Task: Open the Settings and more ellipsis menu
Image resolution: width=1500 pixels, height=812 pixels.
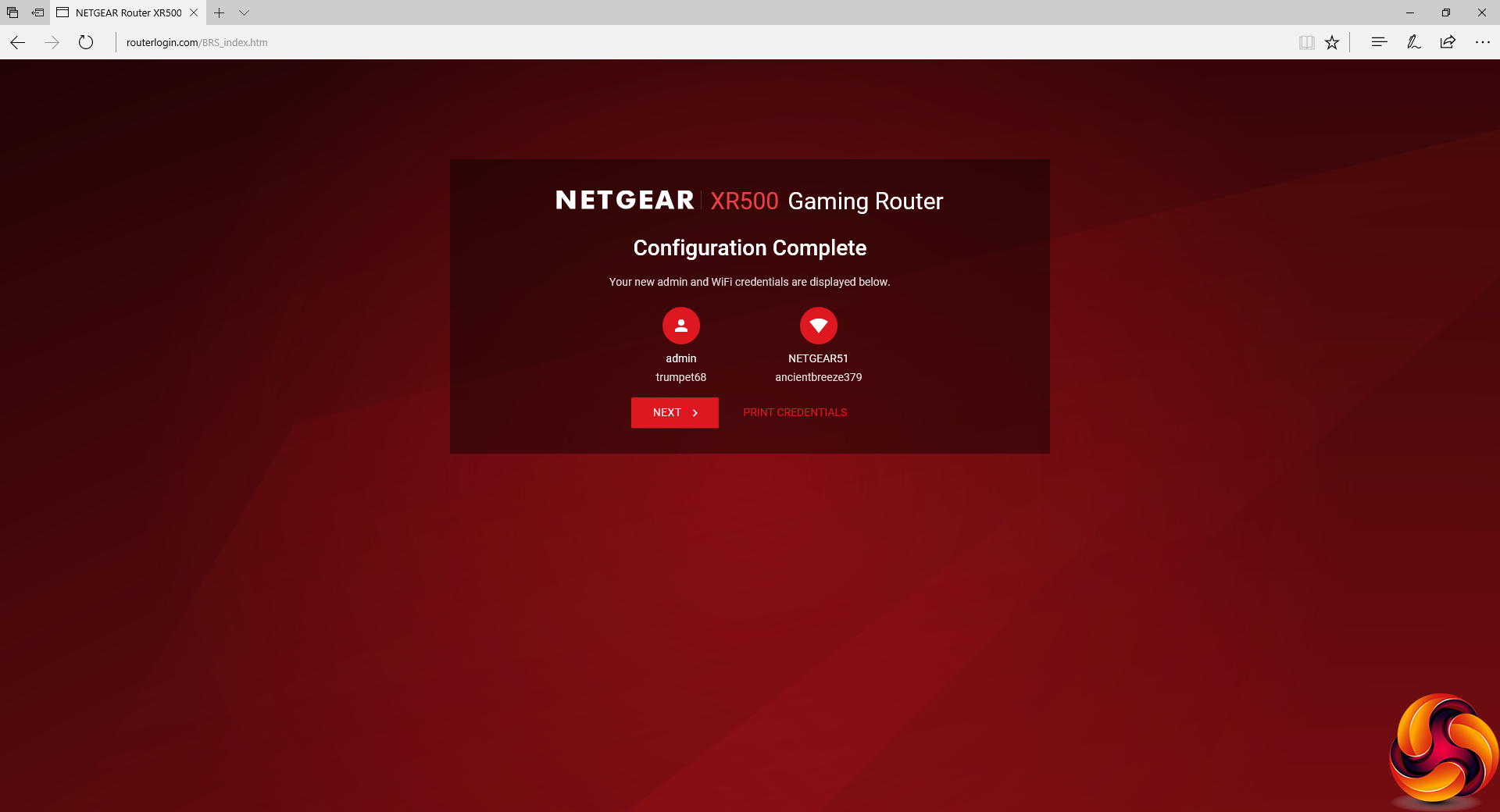Action: pos(1482,42)
